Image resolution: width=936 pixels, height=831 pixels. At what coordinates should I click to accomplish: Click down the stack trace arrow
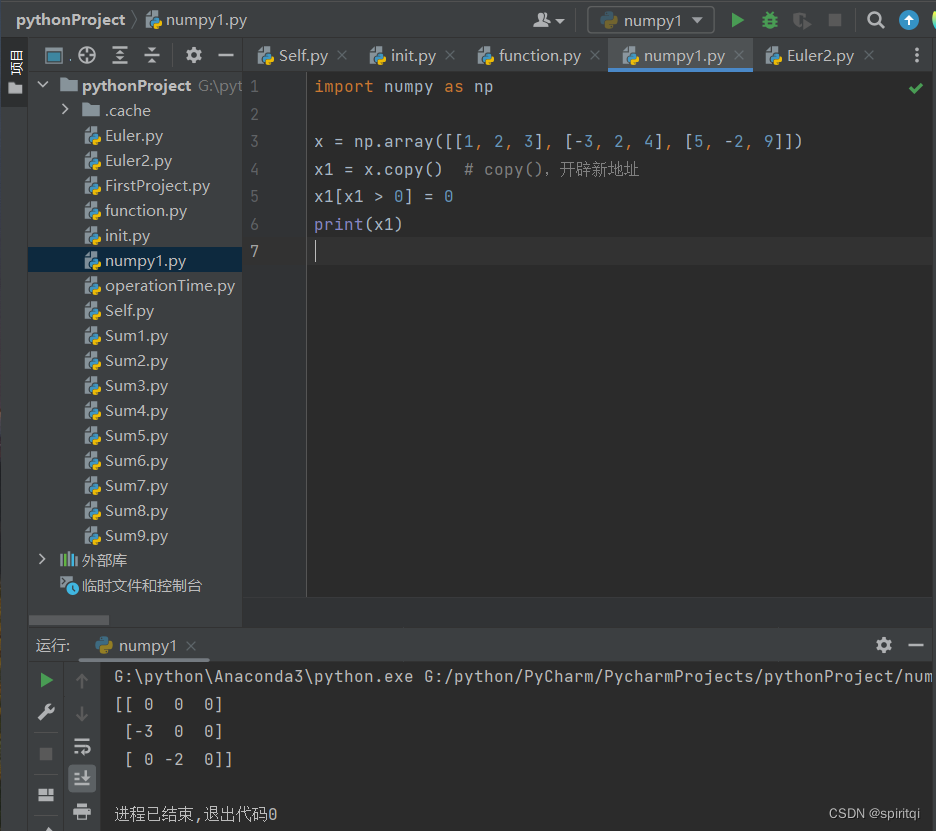(x=82, y=713)
